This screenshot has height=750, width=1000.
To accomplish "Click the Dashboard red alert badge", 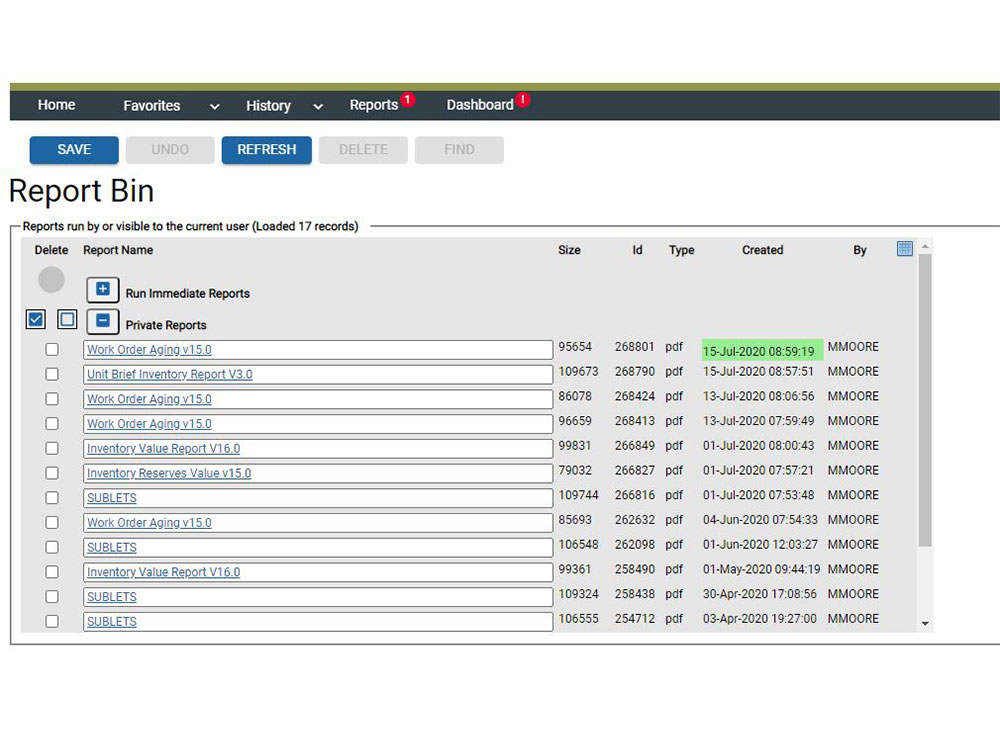I will click(x=523, y=100).
